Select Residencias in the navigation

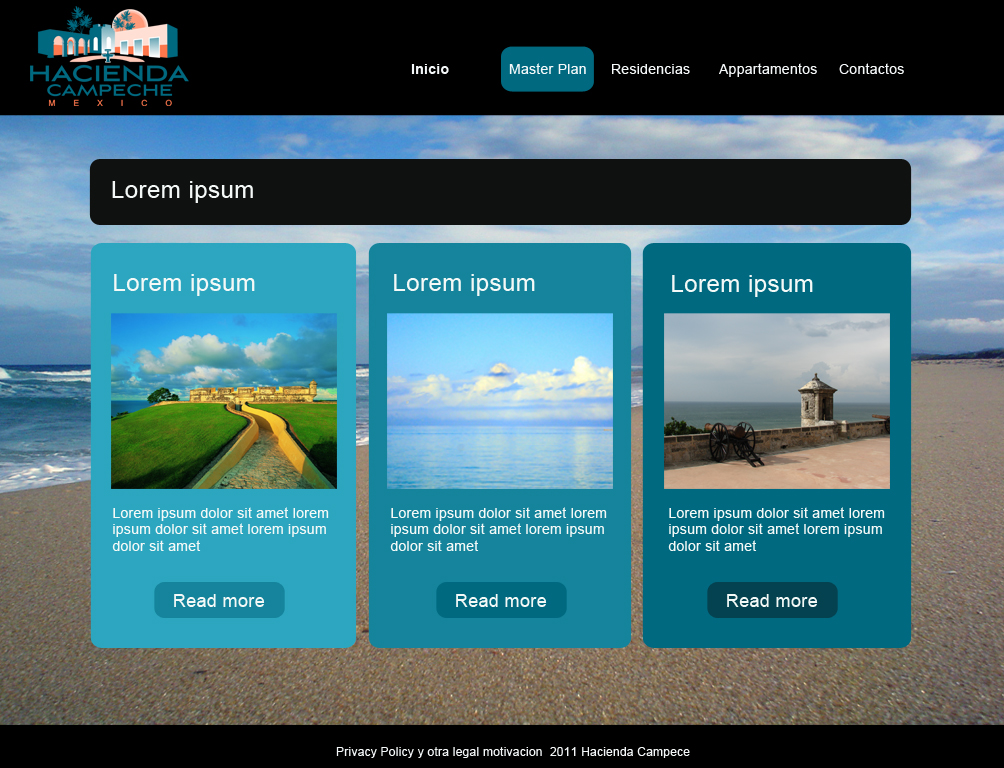pyautogui.click(x=650, y=69)
